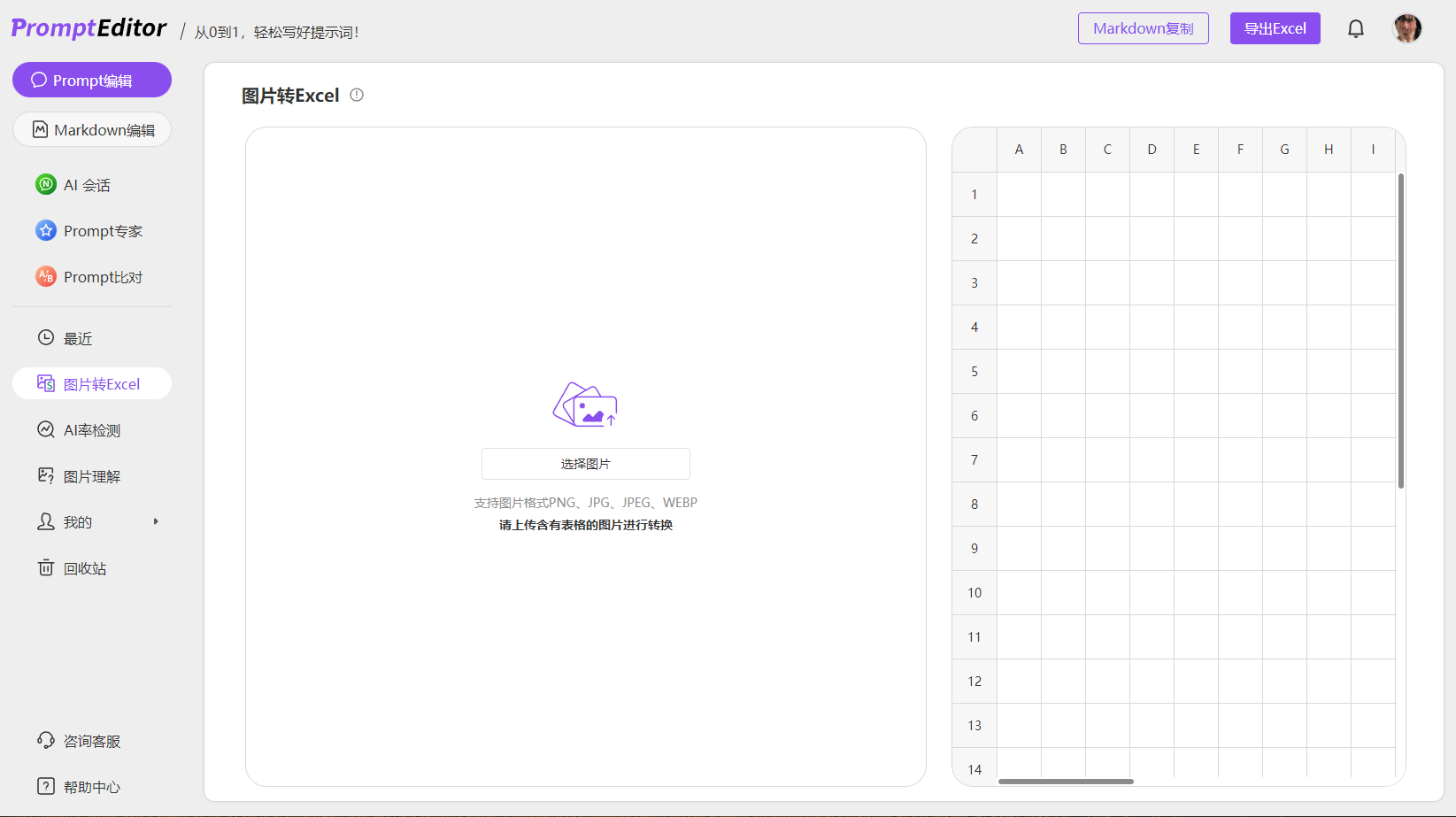
Task: Select column header C in spreadsheet
Action: click(x=1107, y=150)
